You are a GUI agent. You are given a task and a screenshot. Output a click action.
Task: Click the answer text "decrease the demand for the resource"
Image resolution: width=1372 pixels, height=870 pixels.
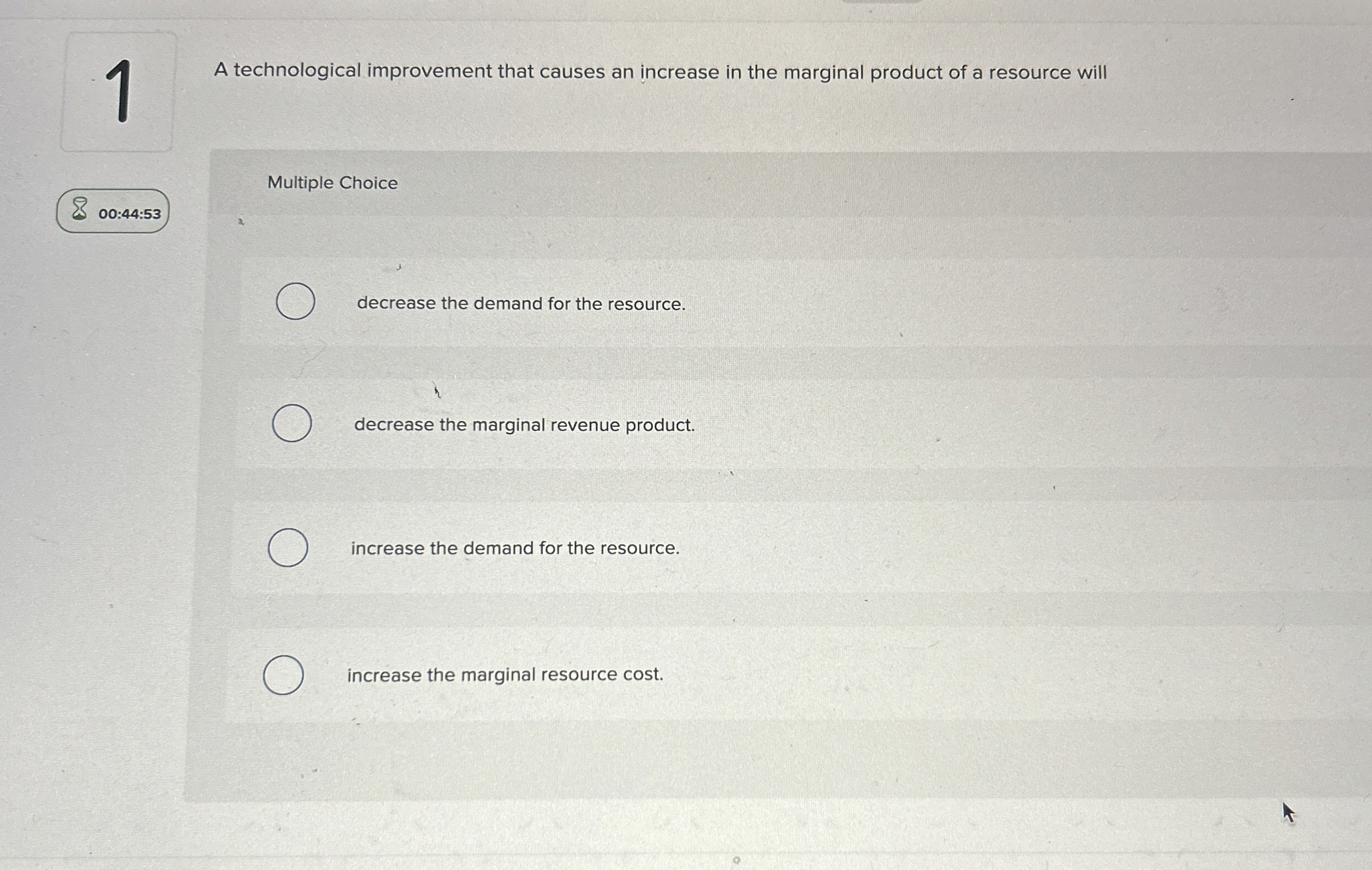pyautogui.click(x=521, y=303)
